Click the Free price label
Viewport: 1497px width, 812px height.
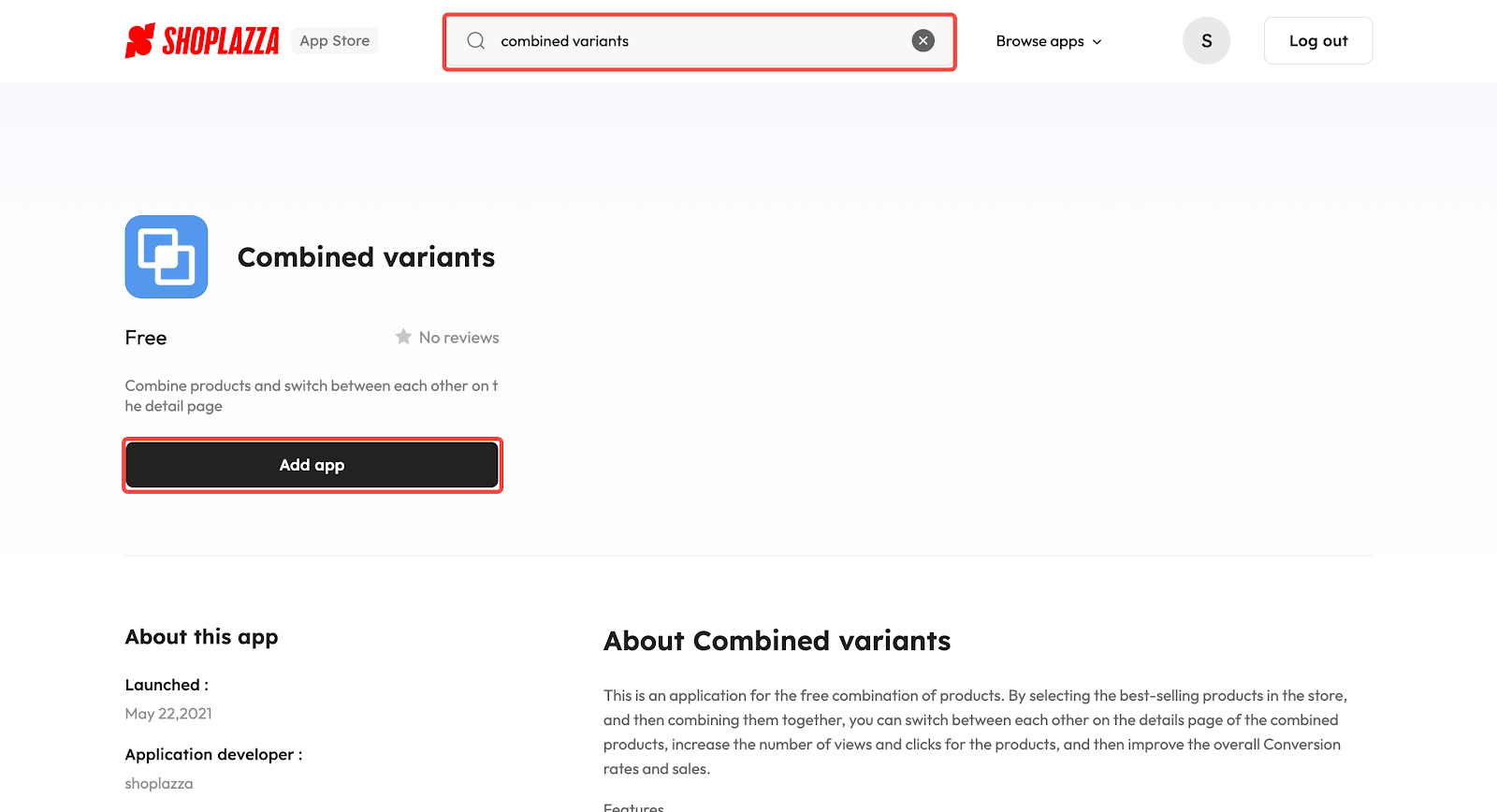pyautogui.click(x=146, y=338)
